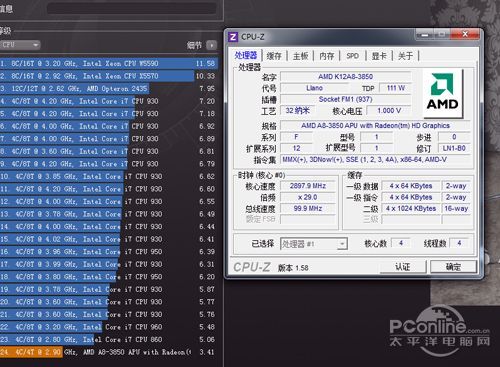Screen dimensions: 500x367
Task: Select rank 1 Intel Xeon W5590 row
Action: click(109, 63)
